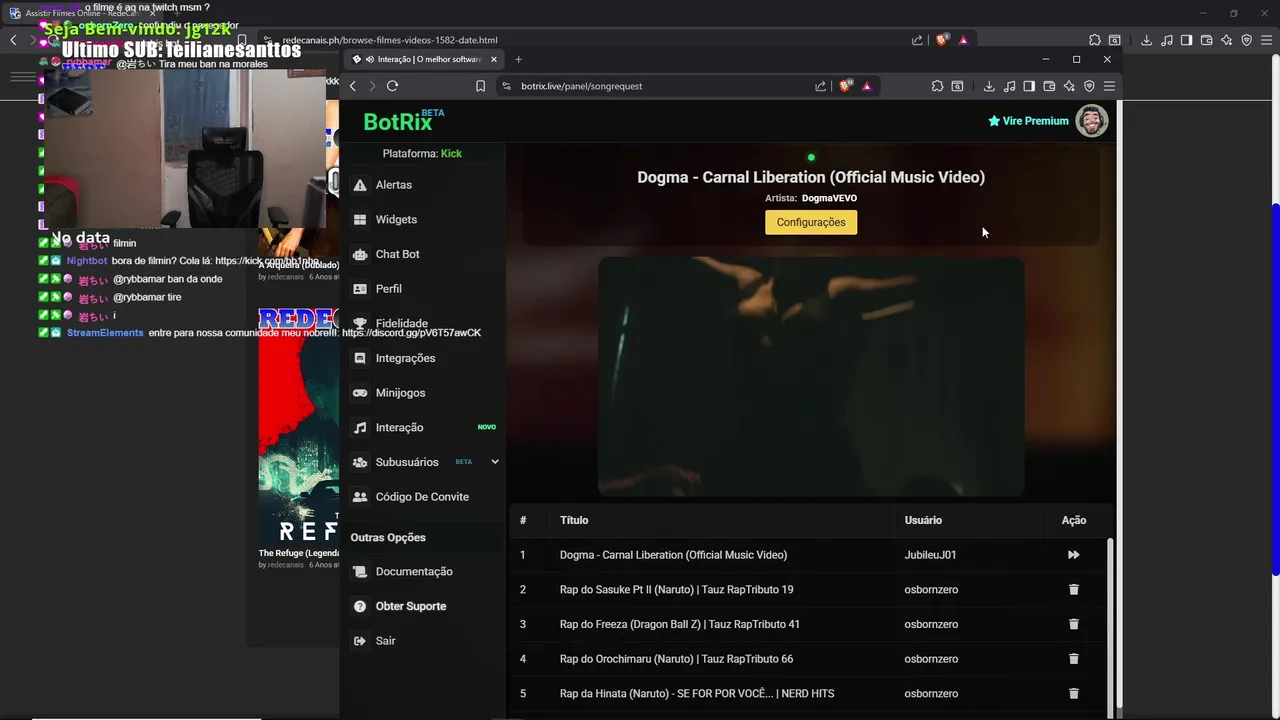Remove Rap do Freeza from song queue
Viewport: 1280px width, 720px height.
click(1074, 624)
